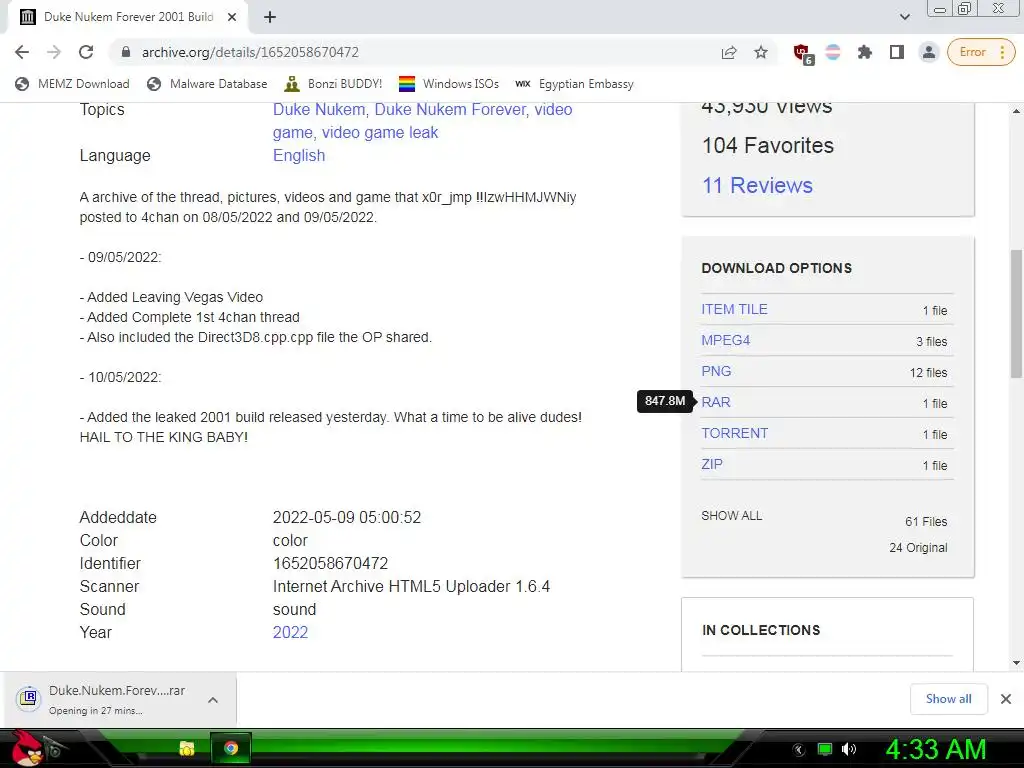Open tab search dropdown arrow
1024x768 pixels.
click(x=904, y=17)
